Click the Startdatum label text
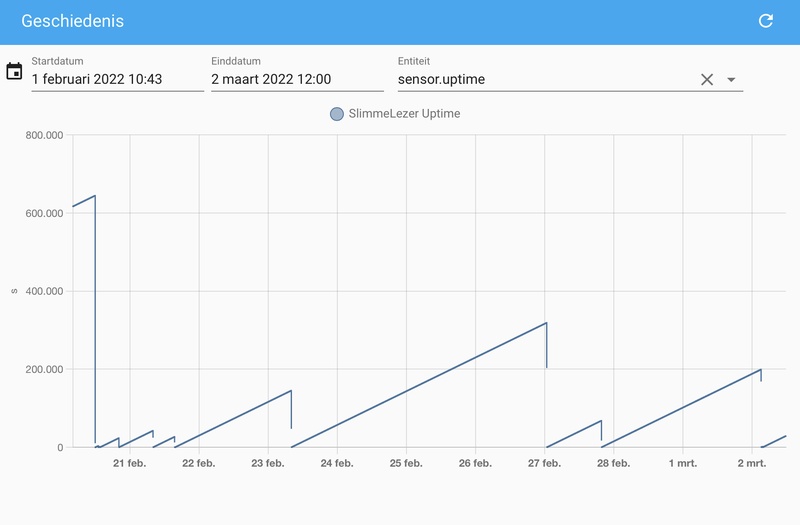Viewport: 800px width, 525px height. (57, 61)
